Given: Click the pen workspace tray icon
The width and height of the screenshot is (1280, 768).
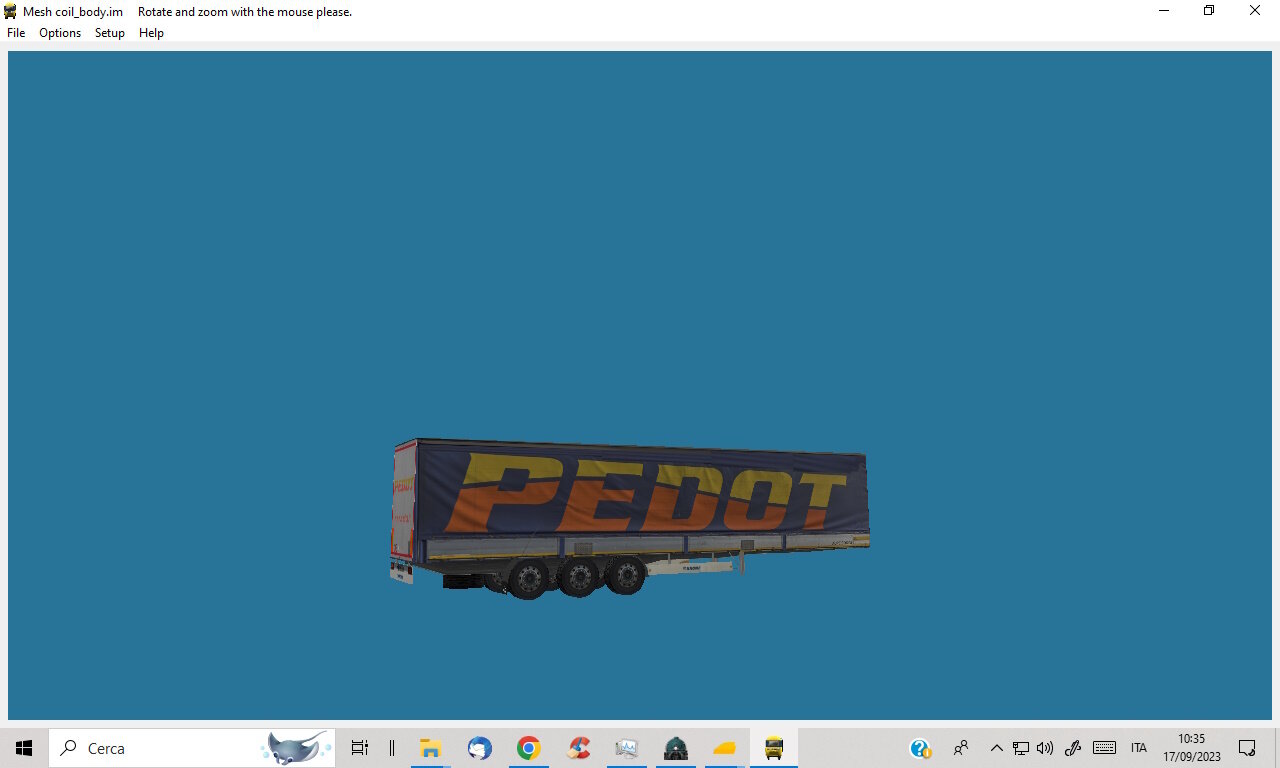Looking at the screenshot, I should (1073, 748).
